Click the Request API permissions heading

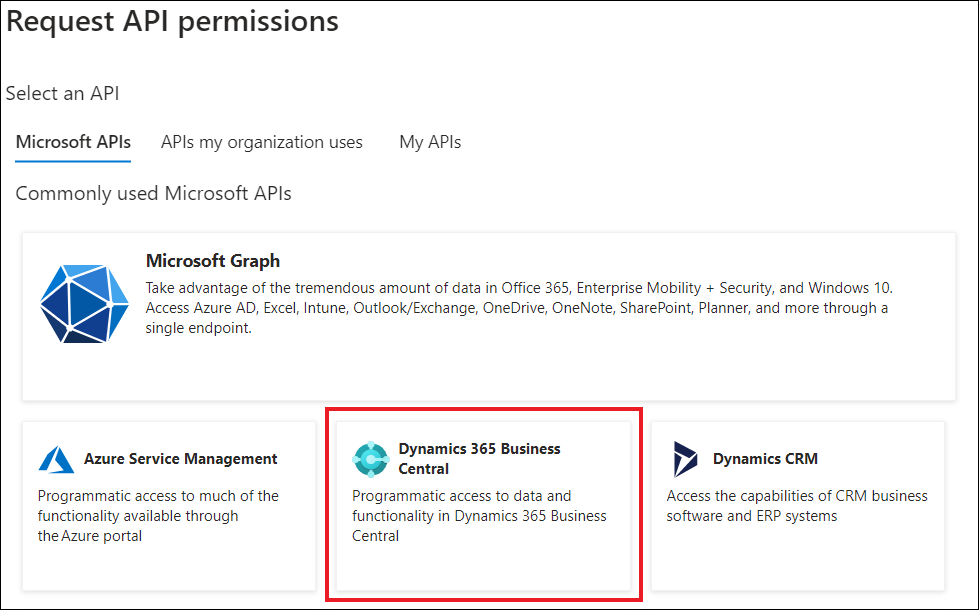(x=172, y=21)
